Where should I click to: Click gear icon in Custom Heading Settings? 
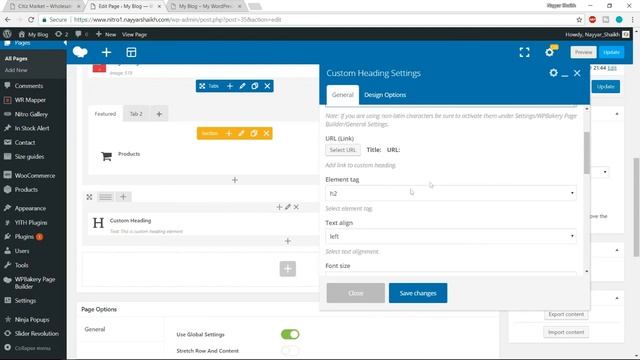553,73
